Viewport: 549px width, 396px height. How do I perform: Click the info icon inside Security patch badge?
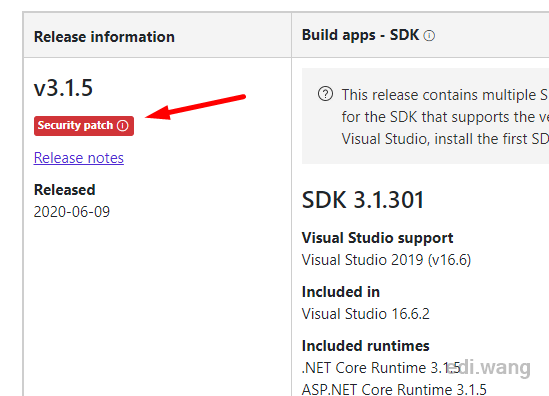(123, 125)
